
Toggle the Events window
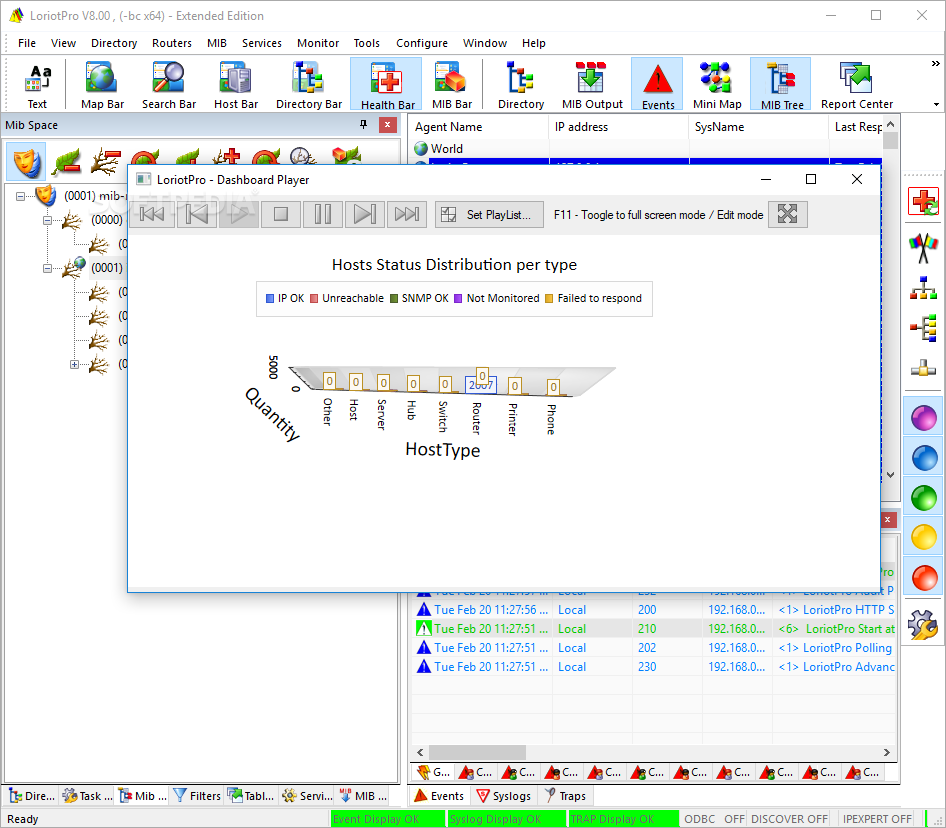658,85
